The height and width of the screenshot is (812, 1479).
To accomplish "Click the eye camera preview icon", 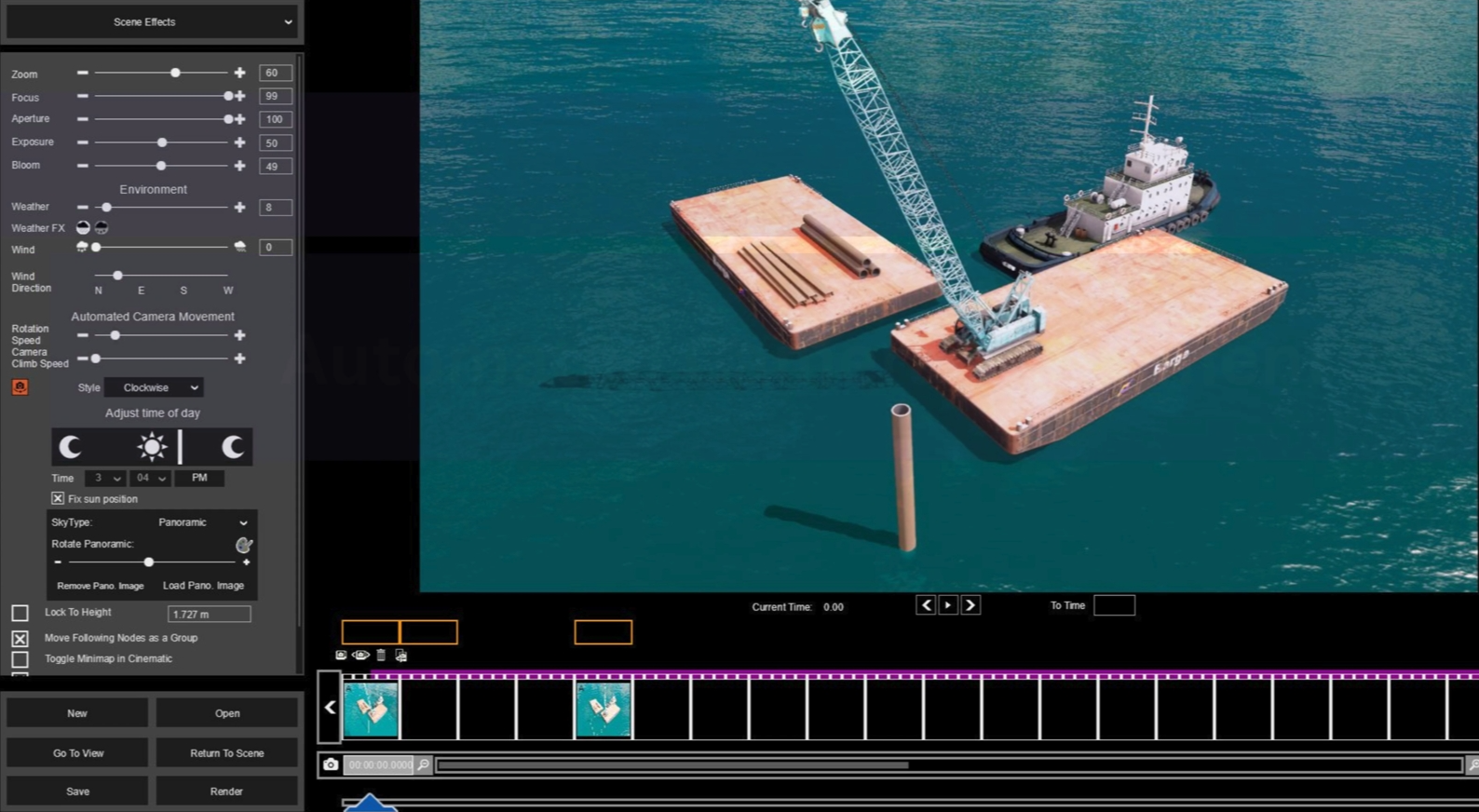I will [360, 656].
